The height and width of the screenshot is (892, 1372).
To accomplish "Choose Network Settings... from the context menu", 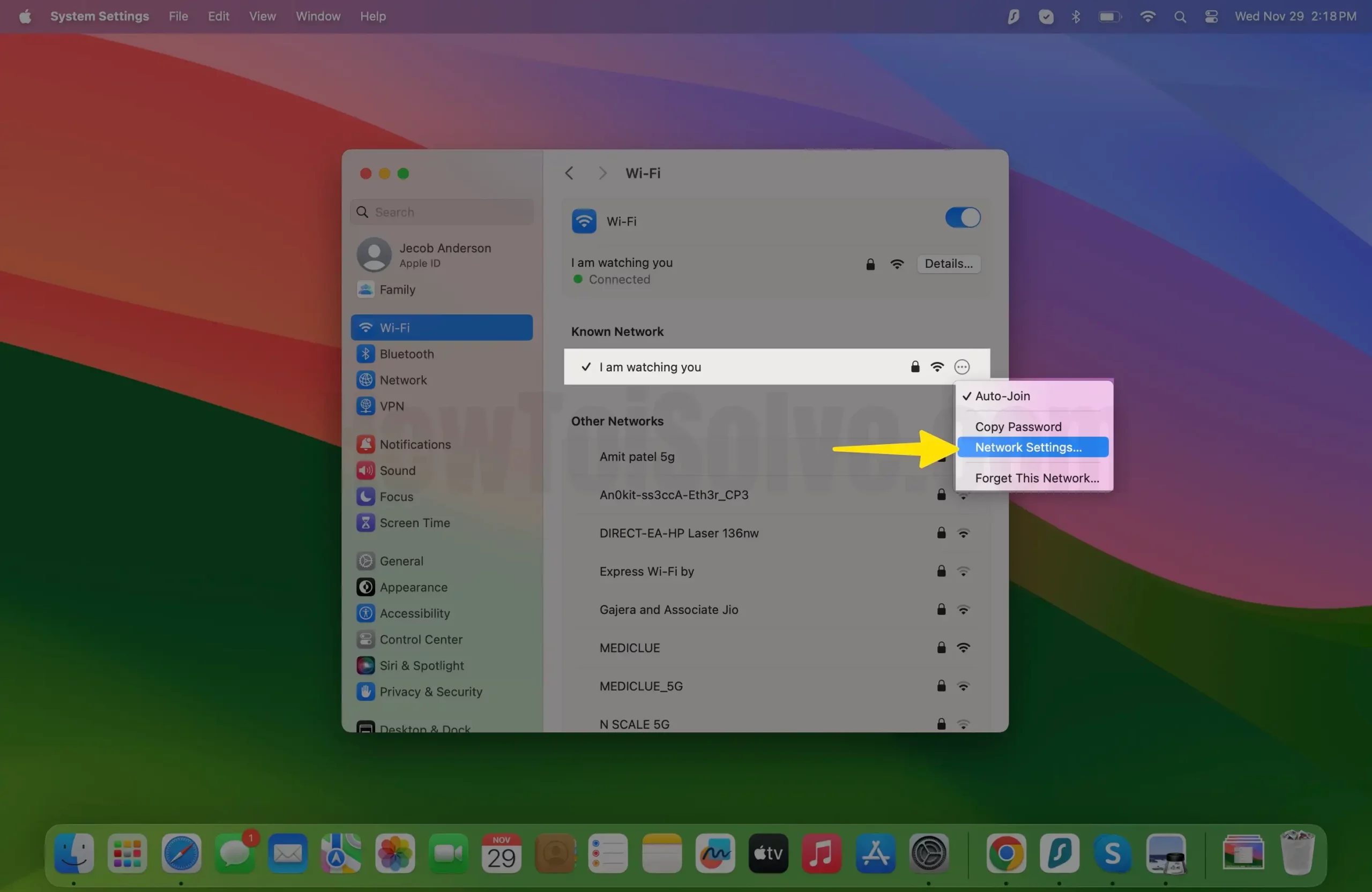I will click(1028, 447).
